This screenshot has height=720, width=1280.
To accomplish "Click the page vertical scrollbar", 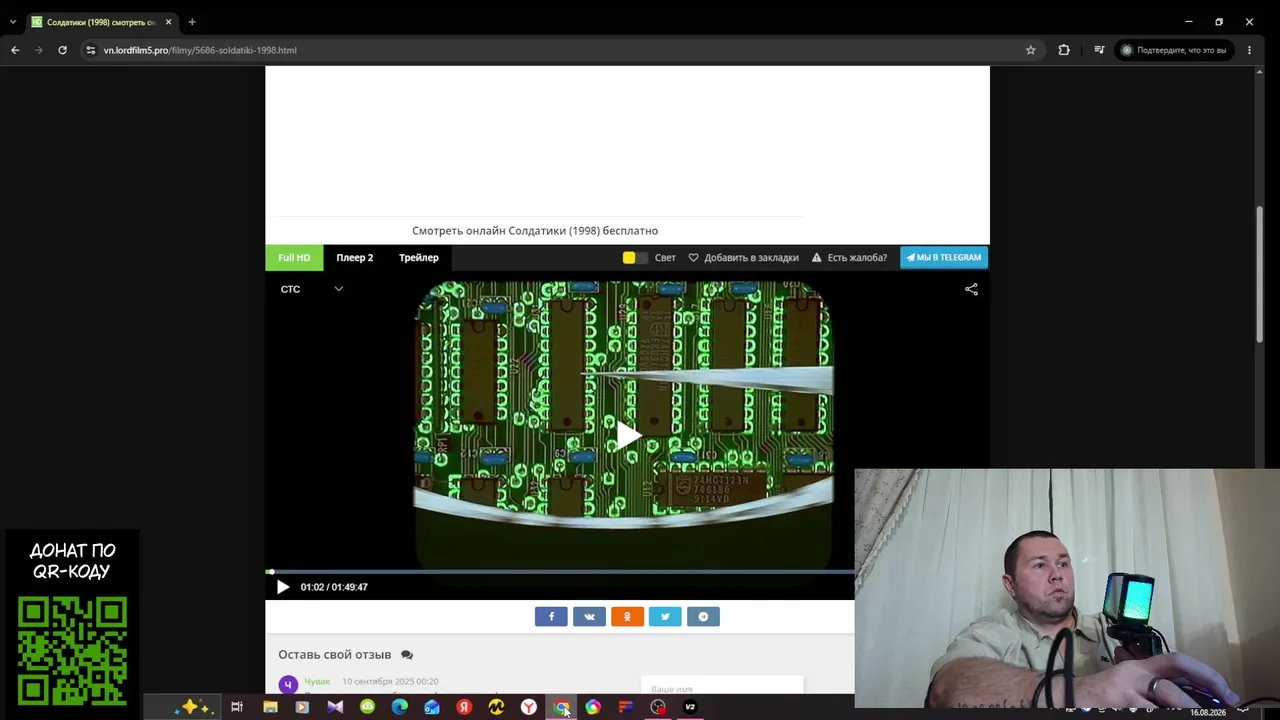I will [1259, 275].
